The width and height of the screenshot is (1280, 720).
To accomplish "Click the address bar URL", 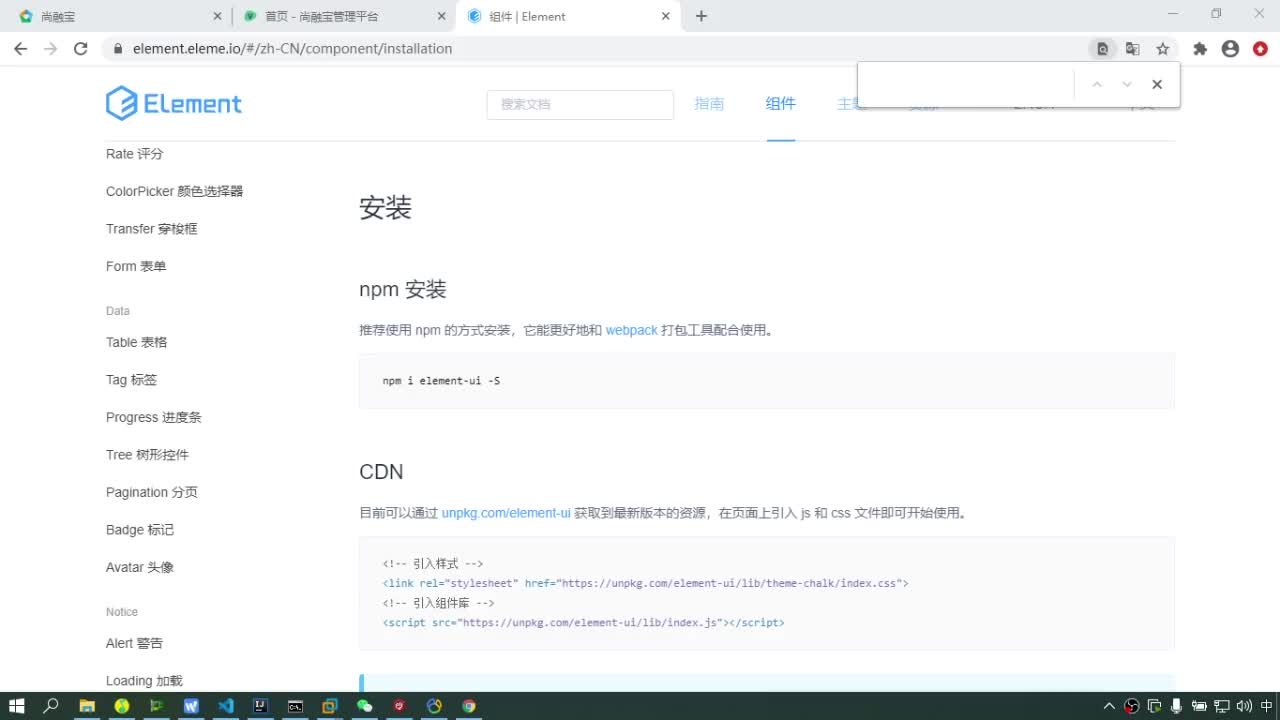I will tap(292, 48).
